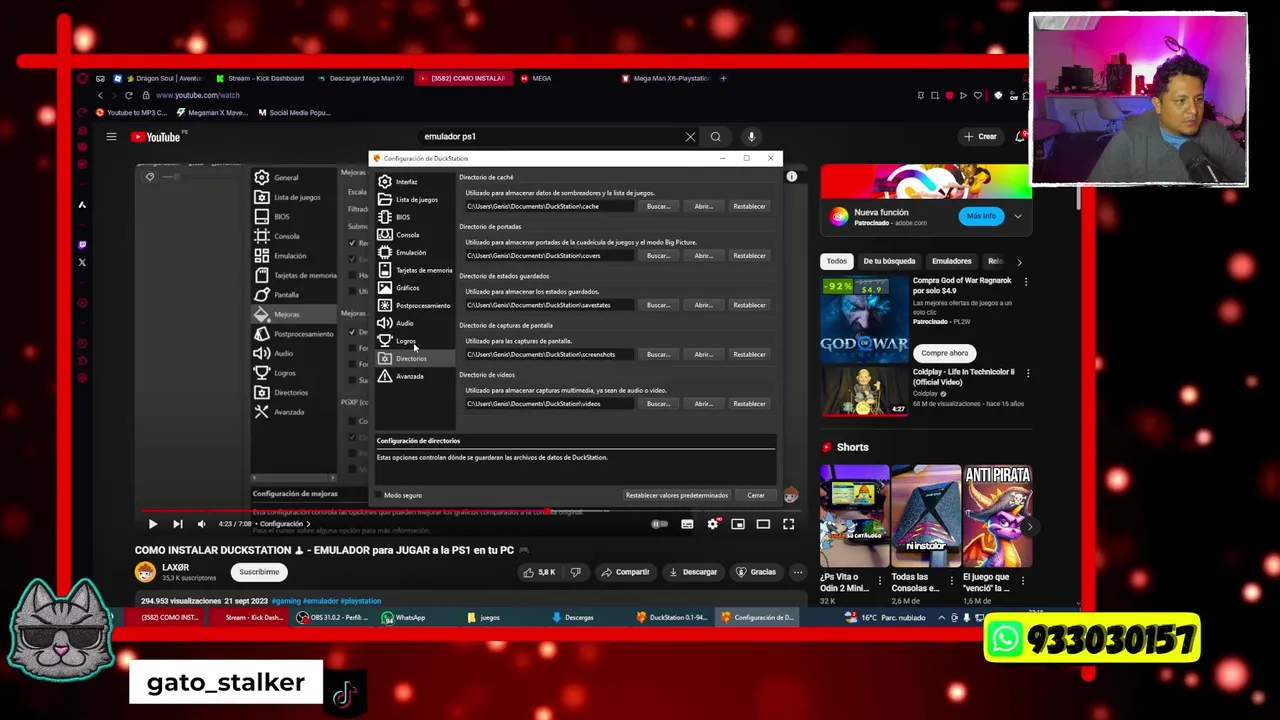Open Configuración chapter chevron in player
The height and width of the screenshot is (720, 1280).
(308, 524)
